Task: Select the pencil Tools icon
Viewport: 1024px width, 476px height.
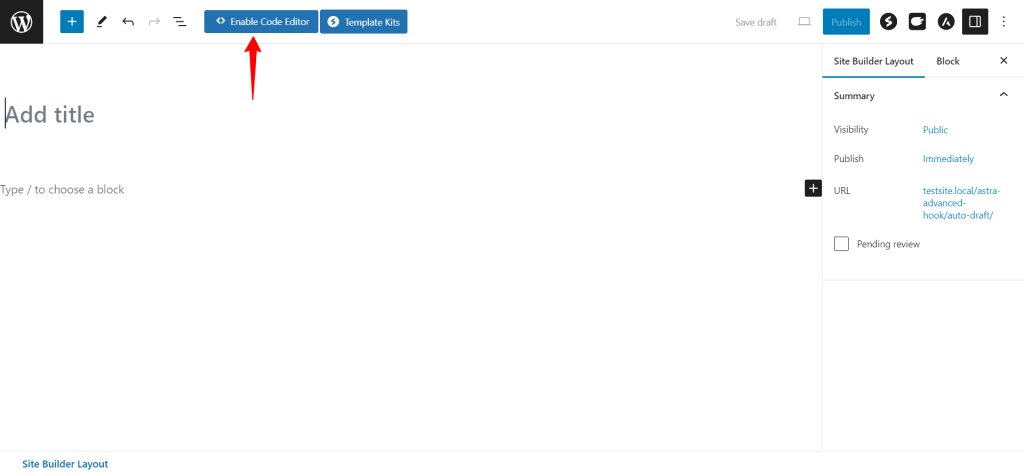Action: click(101, 22)
